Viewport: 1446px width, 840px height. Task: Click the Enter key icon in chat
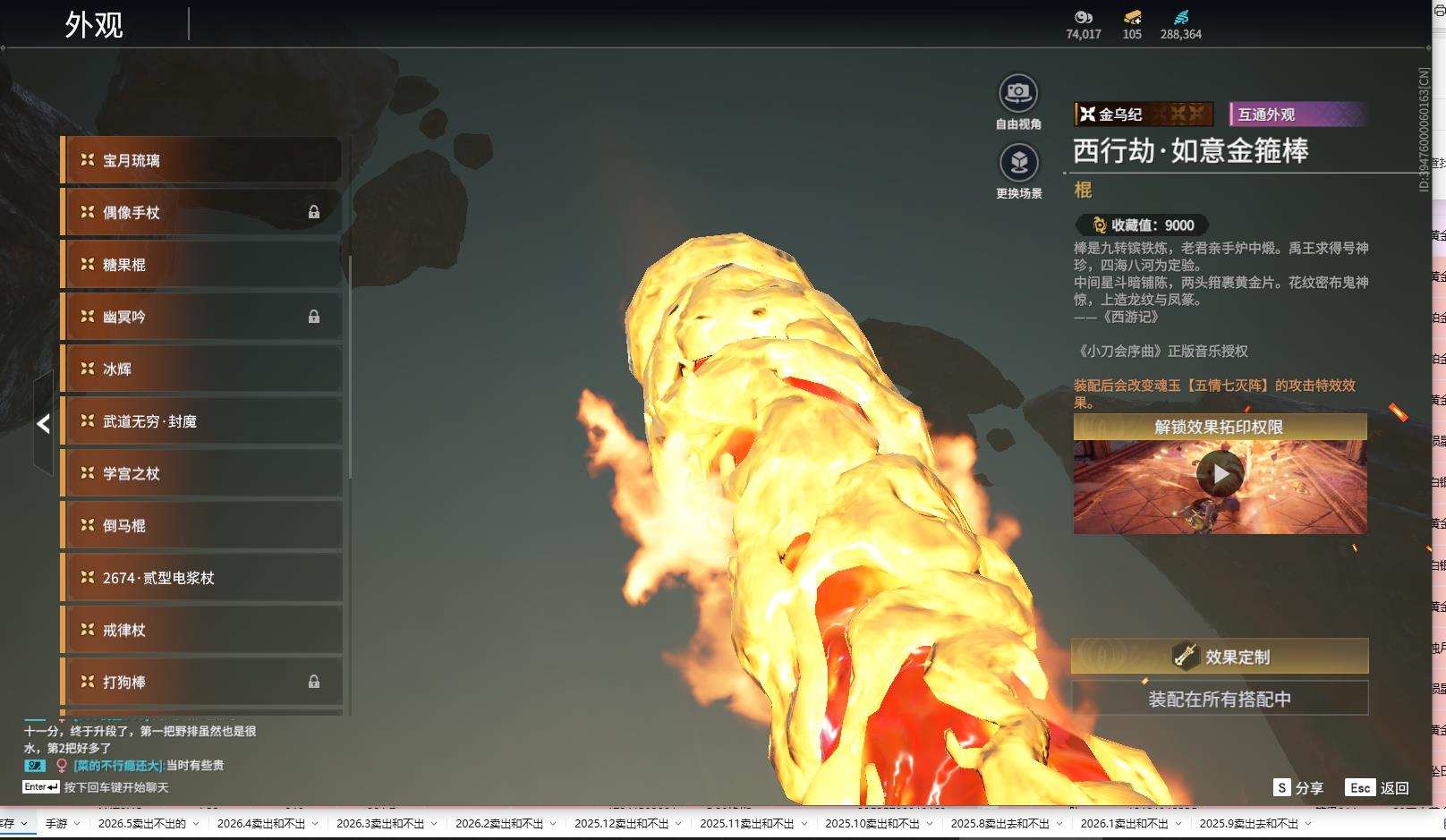41,787
